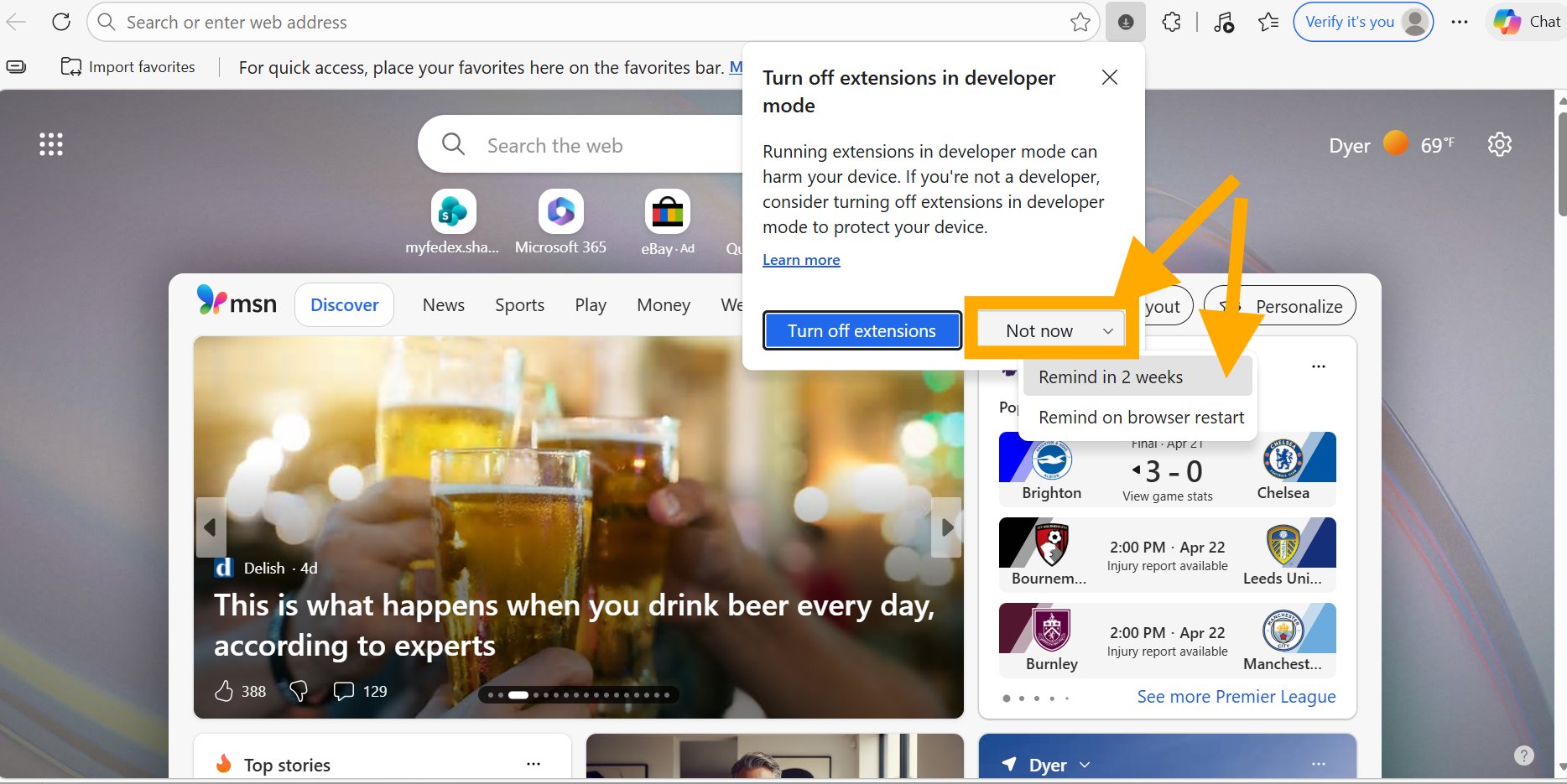Show next carousel story
The height and width of the screenshot is (784, 1567).
947,527
